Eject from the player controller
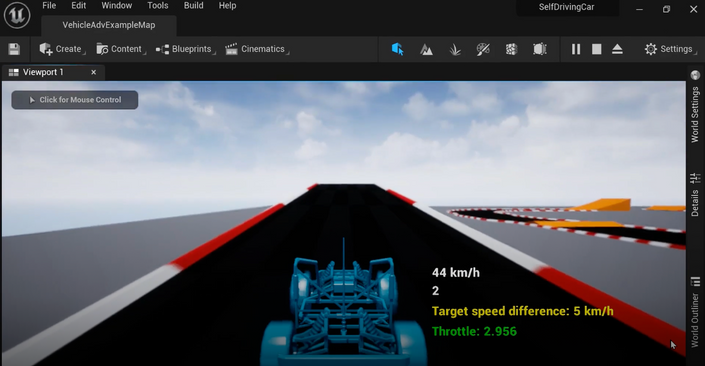Viewport: 705px width, 366px height. (617, 49)
